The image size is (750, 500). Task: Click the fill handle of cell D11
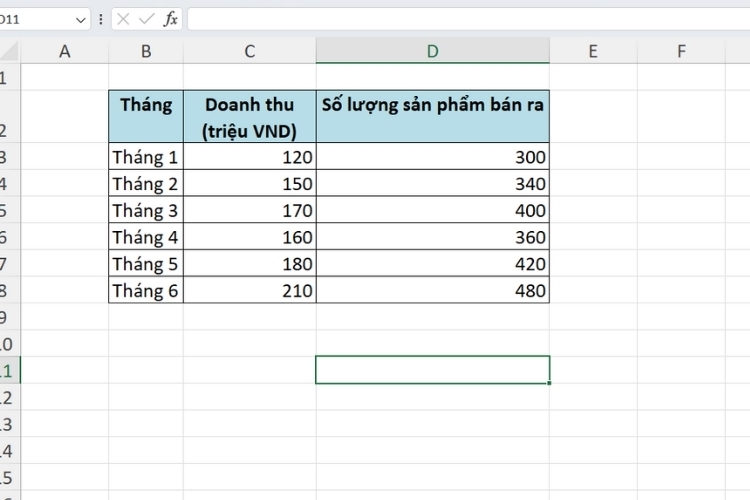point(549,383)
